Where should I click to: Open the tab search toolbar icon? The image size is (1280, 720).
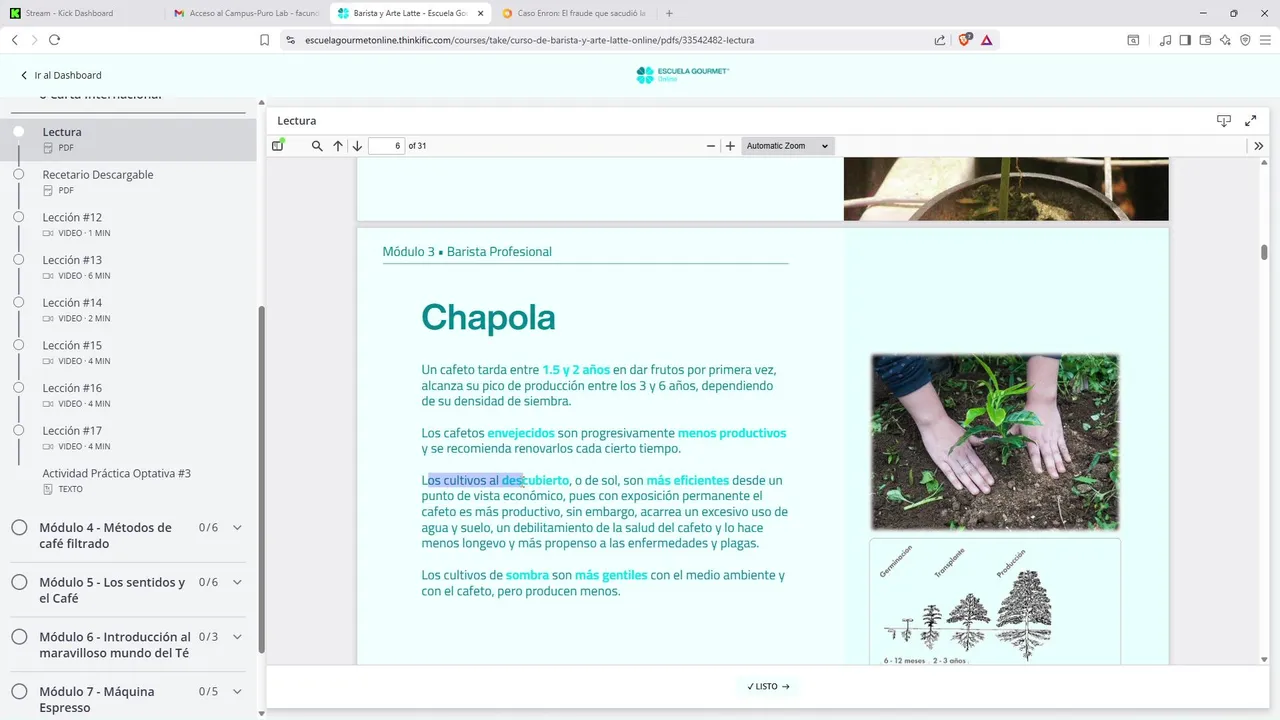tap(1133, 40)
